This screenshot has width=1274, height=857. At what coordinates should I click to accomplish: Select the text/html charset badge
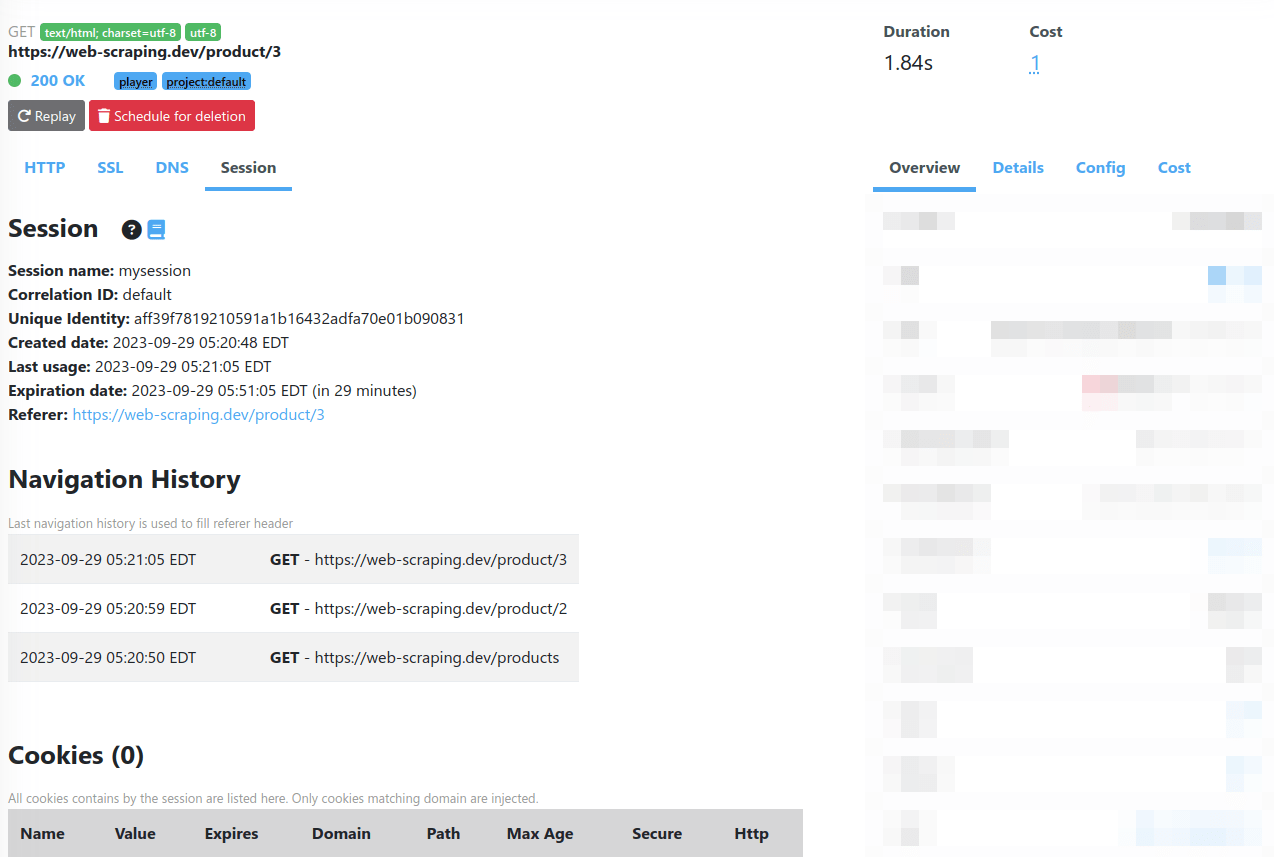pos(109,31)
